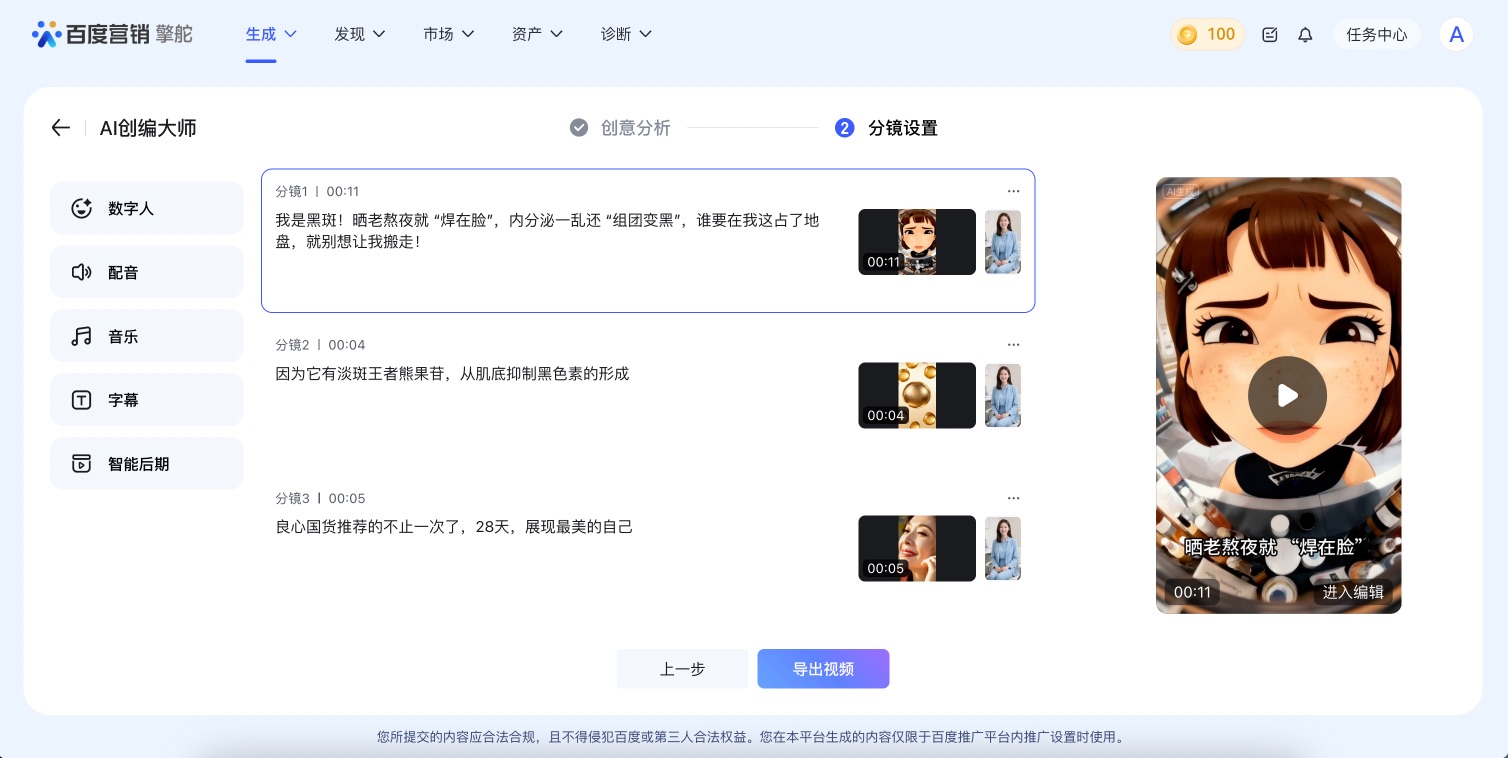Click the 导出视频 export button
The width and height of the screenshot is (1508, 758).
[x=823, y=669]
